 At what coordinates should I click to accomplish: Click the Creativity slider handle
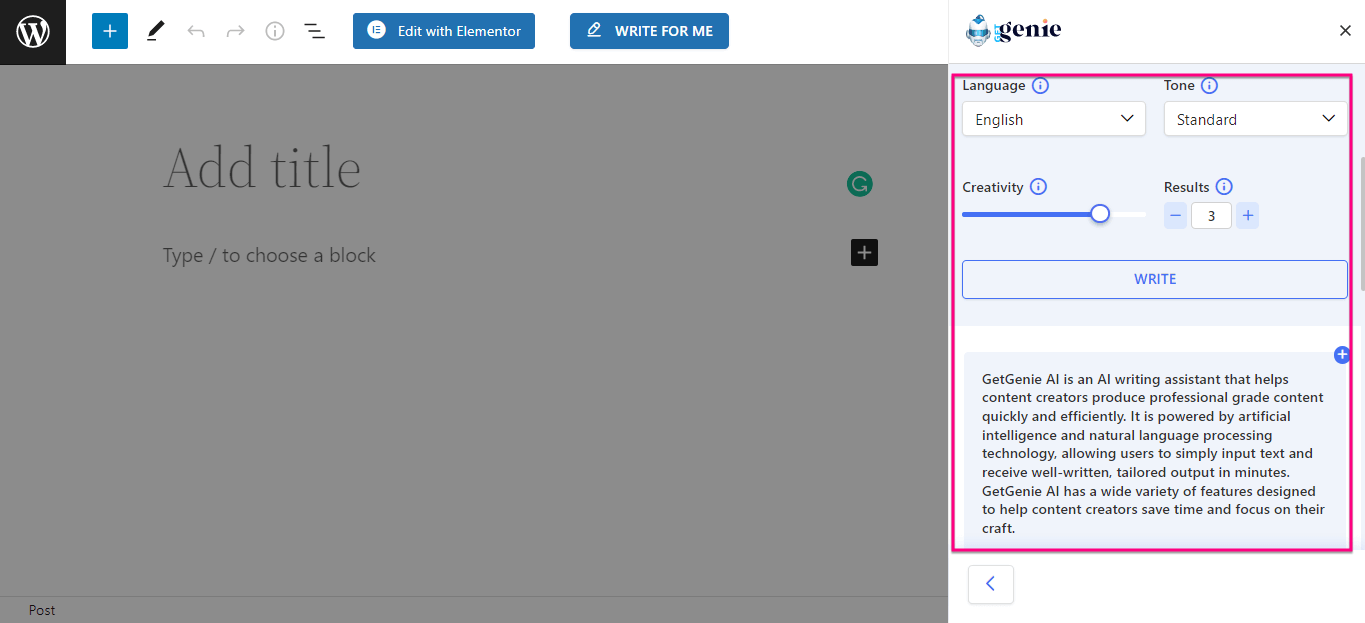click(1100, 214)
